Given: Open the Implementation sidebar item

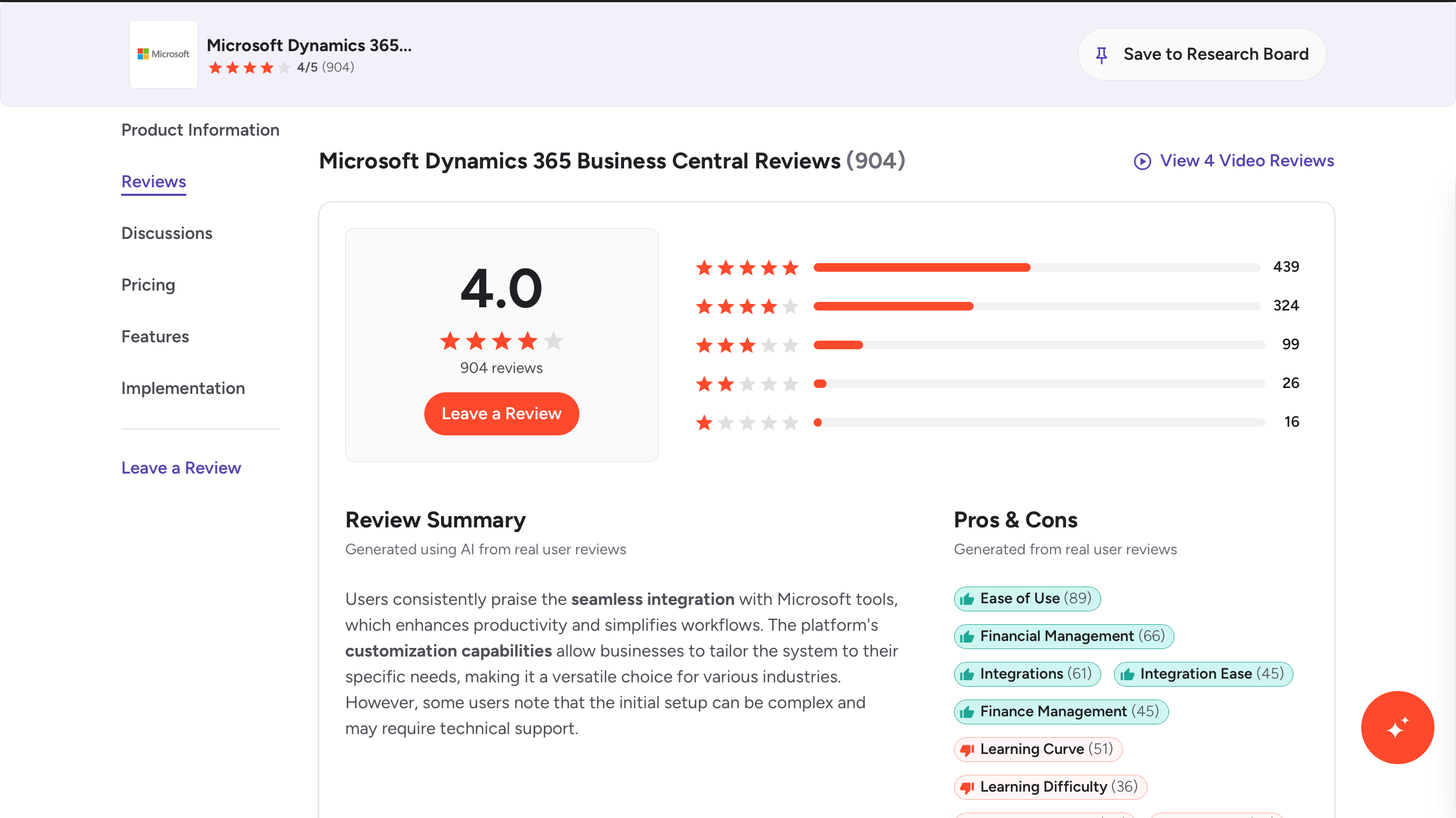Looking at the screenshot, I should [x=183, y=388].
